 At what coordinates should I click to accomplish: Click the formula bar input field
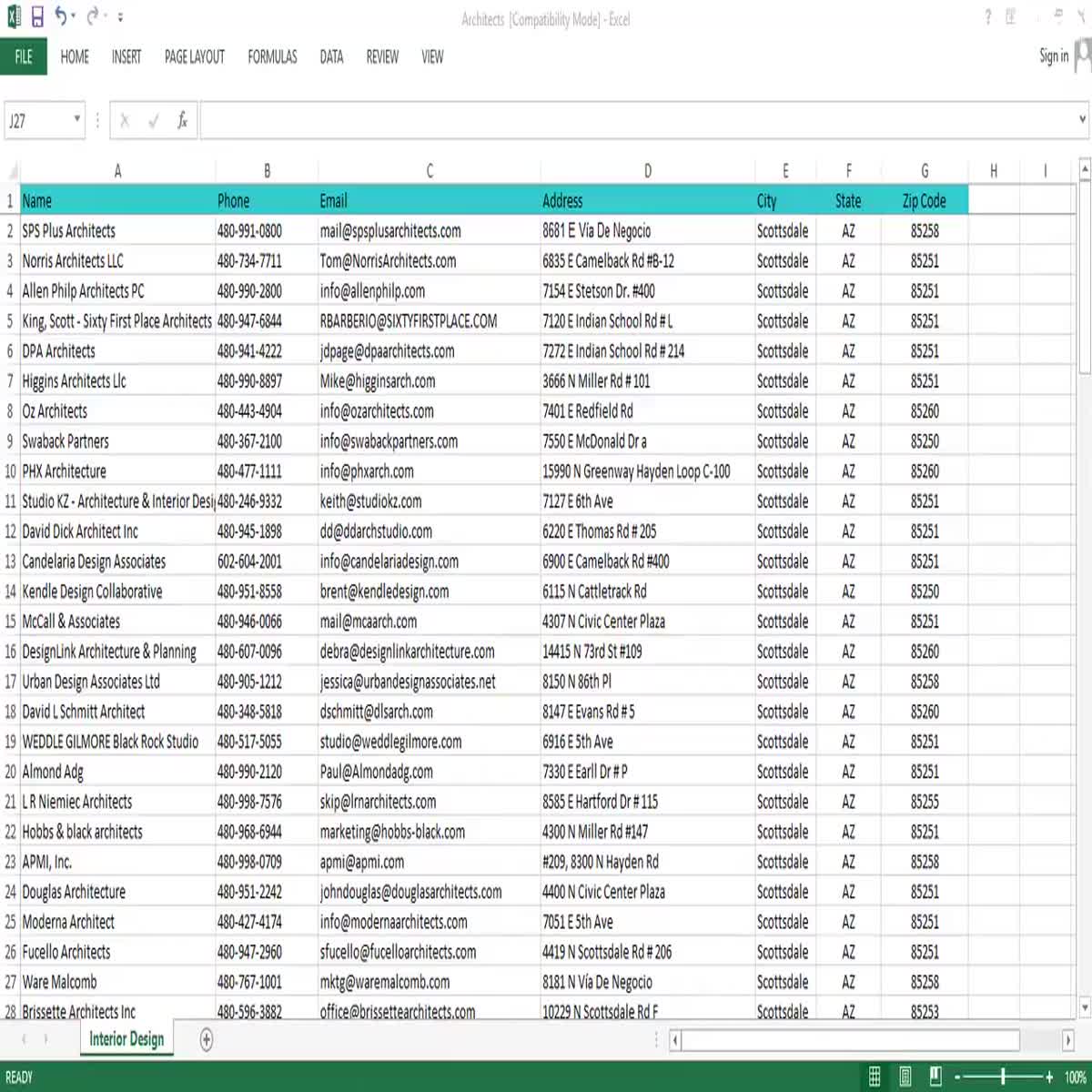[x=637, y=120]
